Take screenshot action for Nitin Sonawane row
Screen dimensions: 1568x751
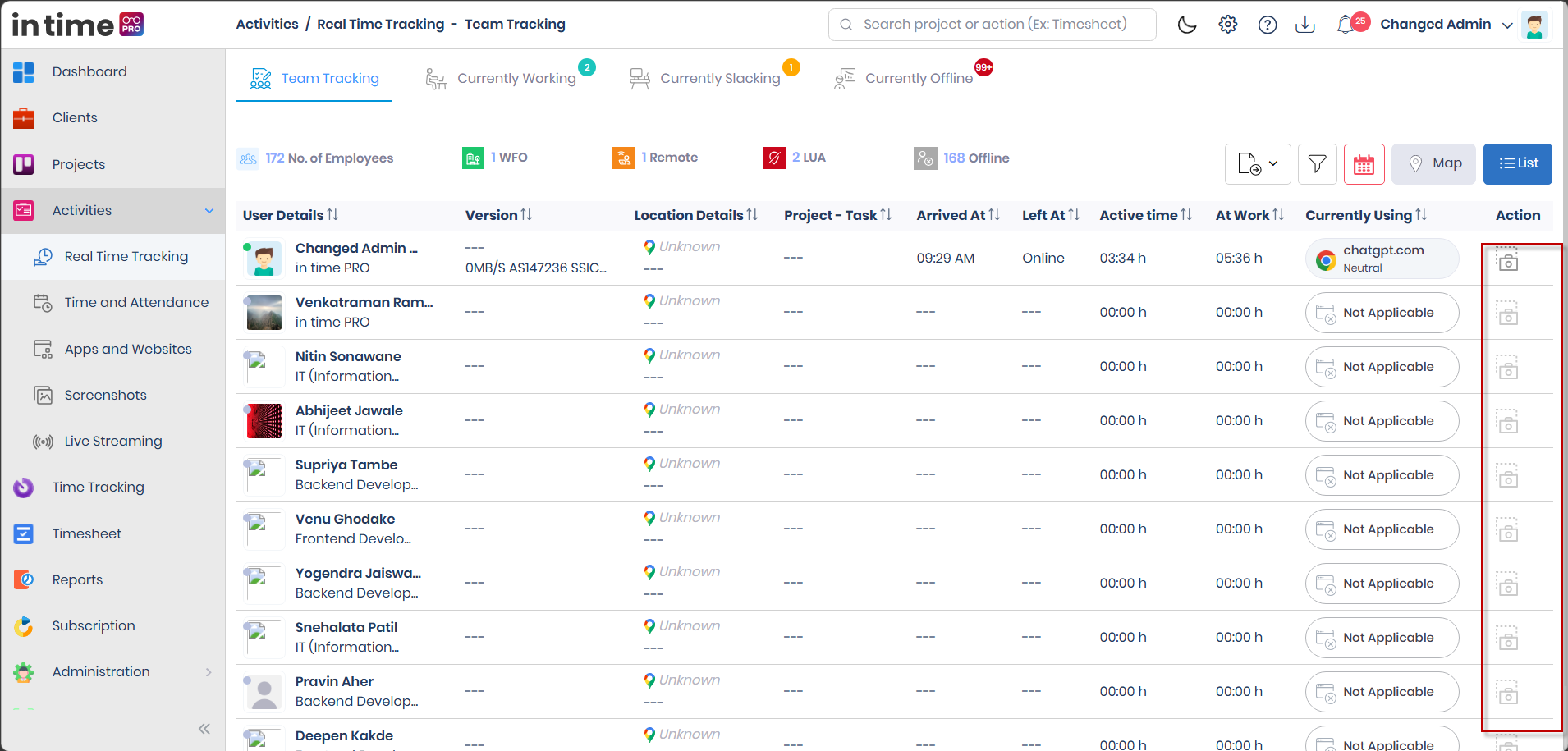coord(1507,368)
